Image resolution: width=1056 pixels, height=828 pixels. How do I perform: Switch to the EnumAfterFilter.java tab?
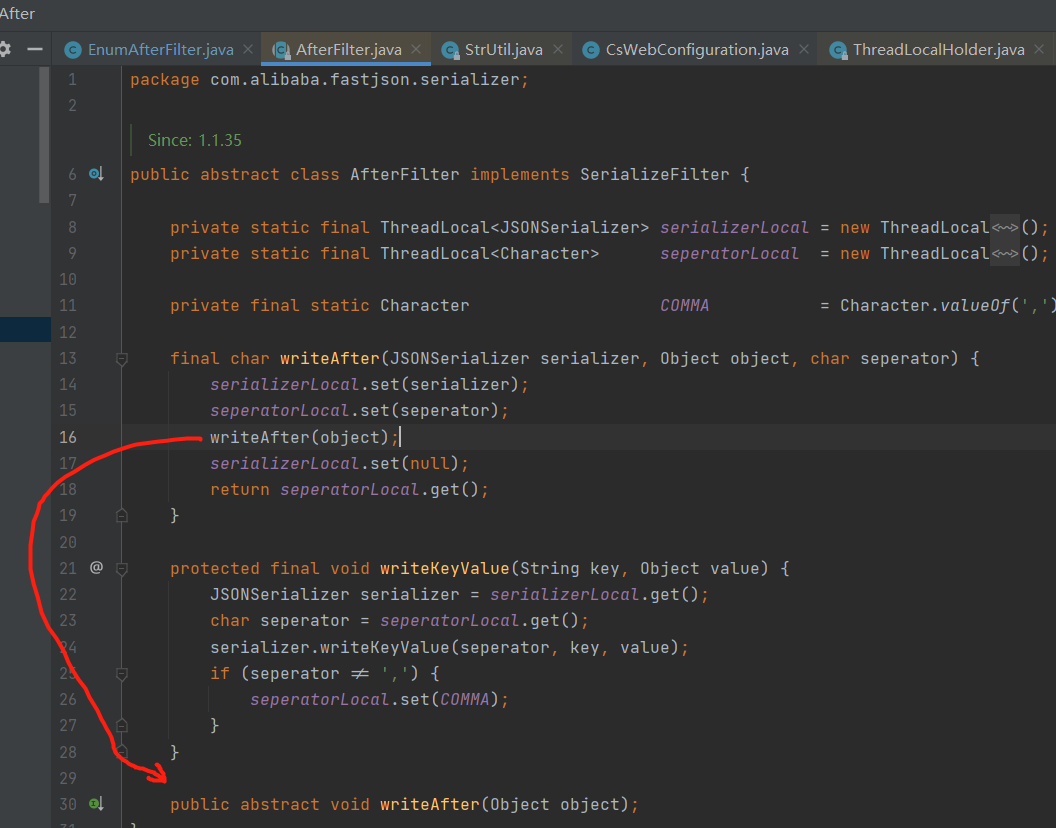coord(160,50)
